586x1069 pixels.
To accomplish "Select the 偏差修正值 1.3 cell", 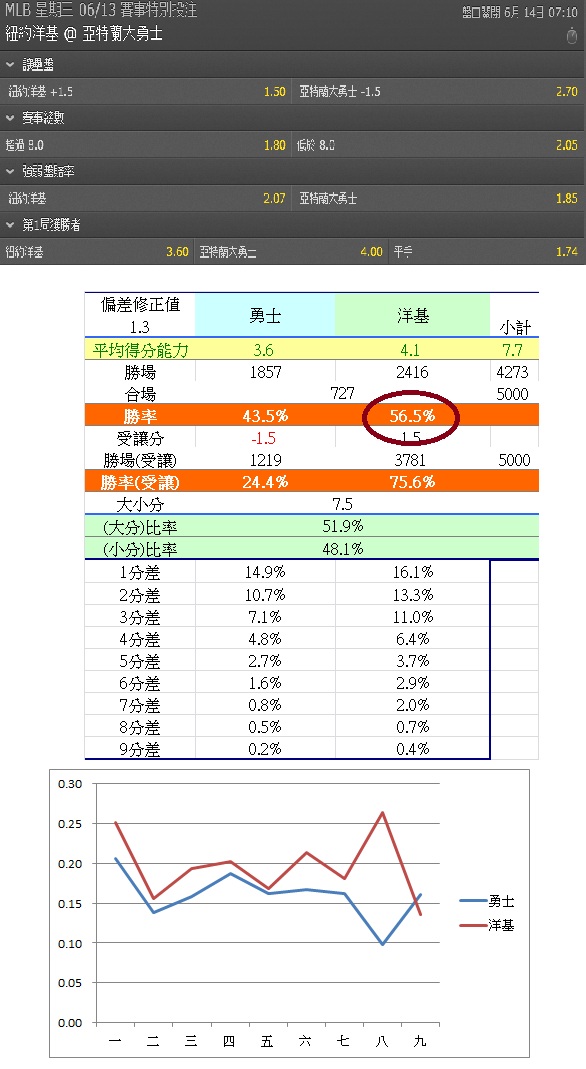I will [x=140, y=315].
